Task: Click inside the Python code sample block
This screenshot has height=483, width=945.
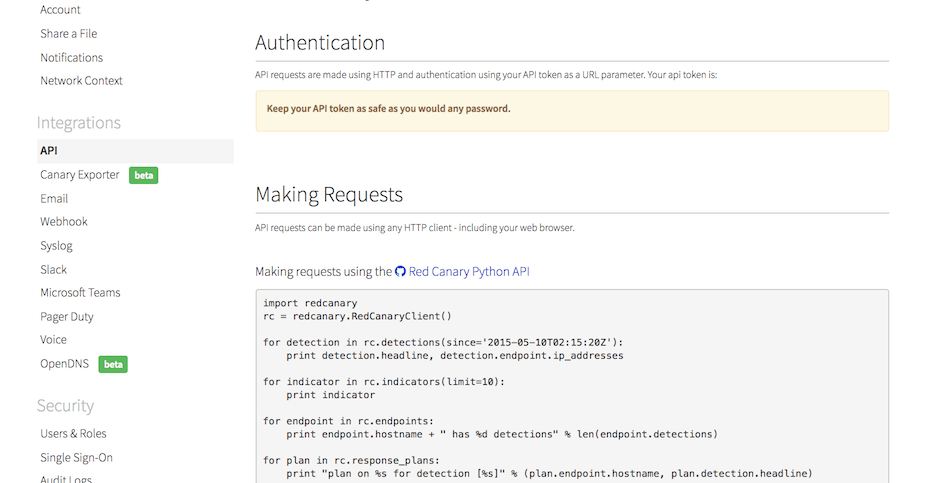Action: coord(571,400)
